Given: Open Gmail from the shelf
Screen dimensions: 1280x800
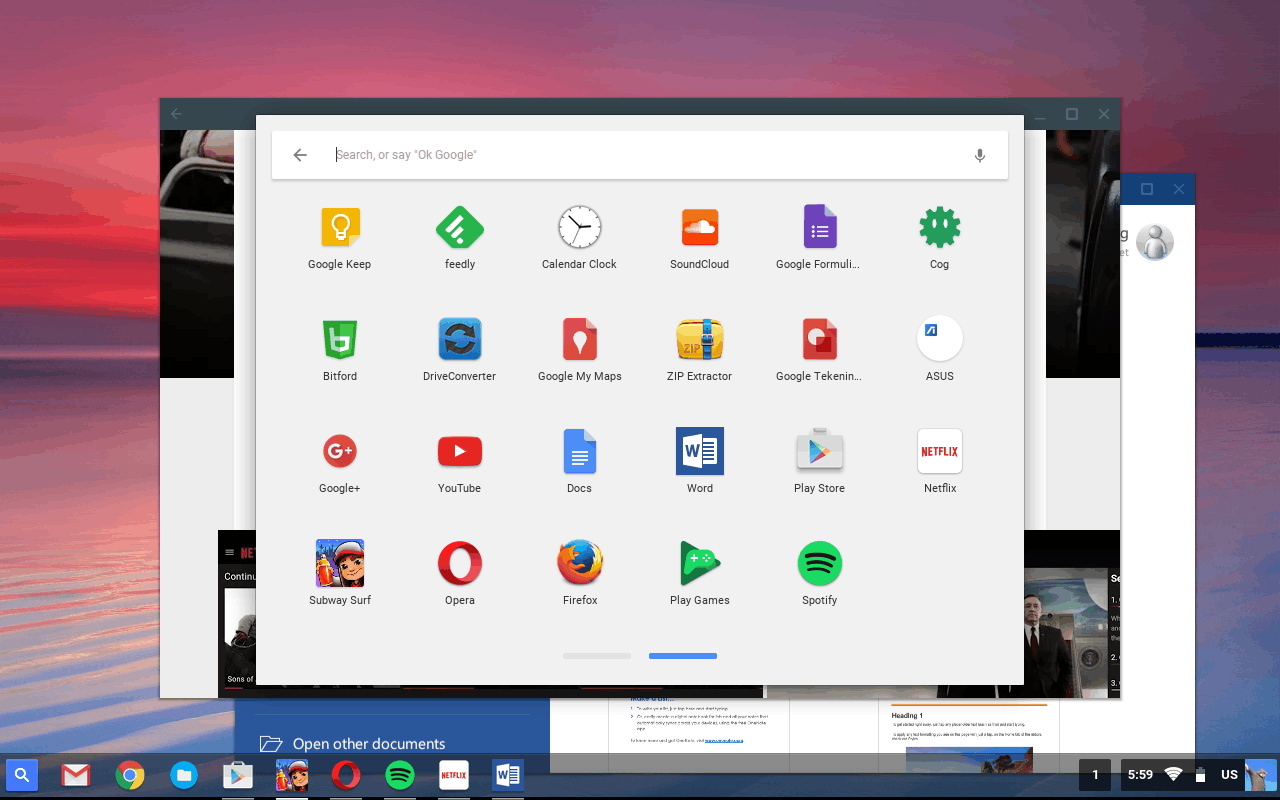Looking at the screenshot, I should [76, 775].
